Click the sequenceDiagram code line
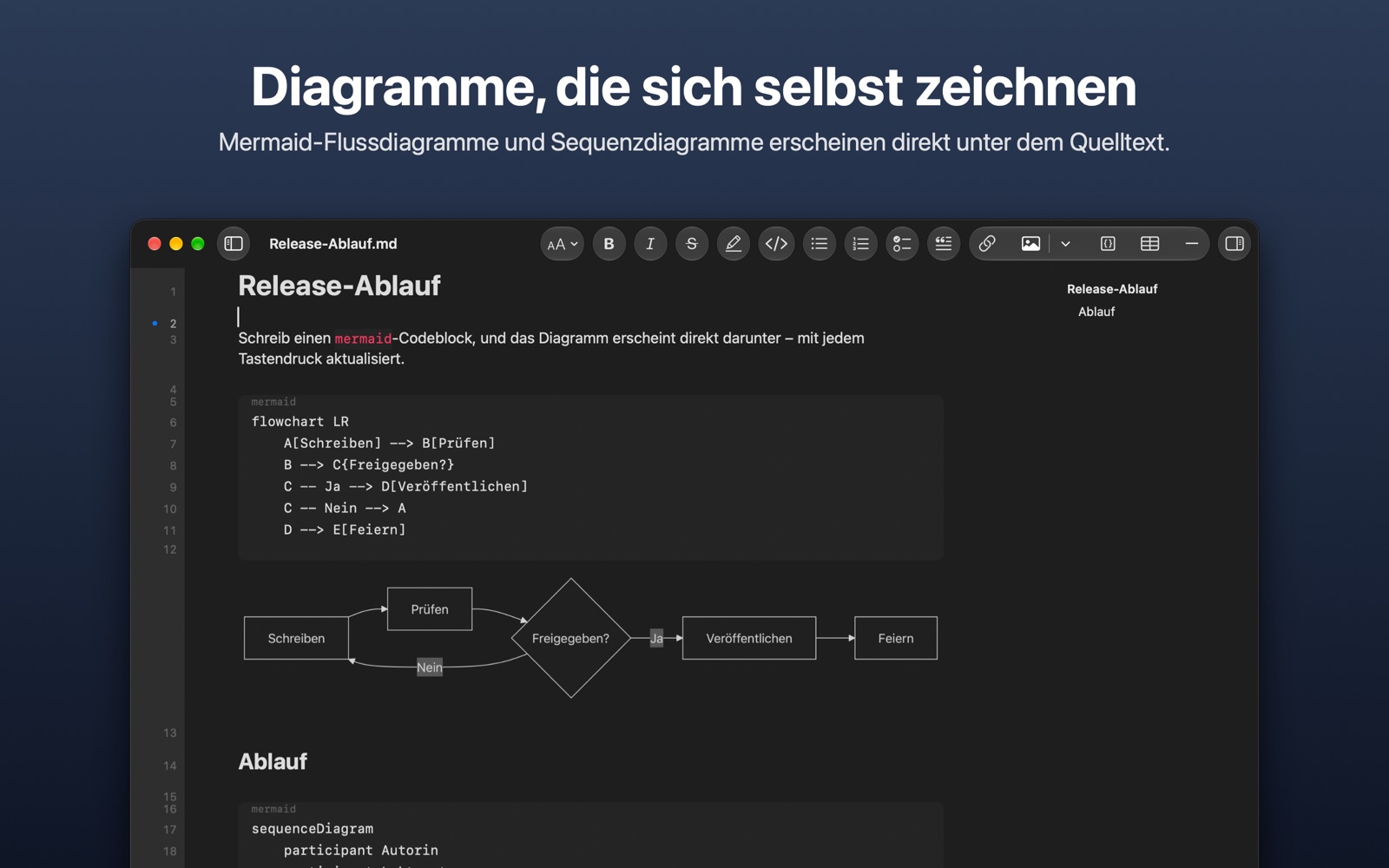The image size is (1389, 868). pyautogui.click(x=313, y=829)
